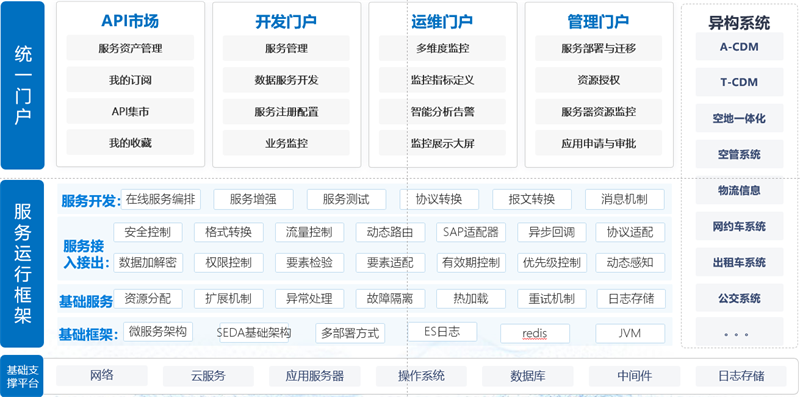The image size is (800, 397).
Task: Click 中间件 in bottom row
Action: 635,376
